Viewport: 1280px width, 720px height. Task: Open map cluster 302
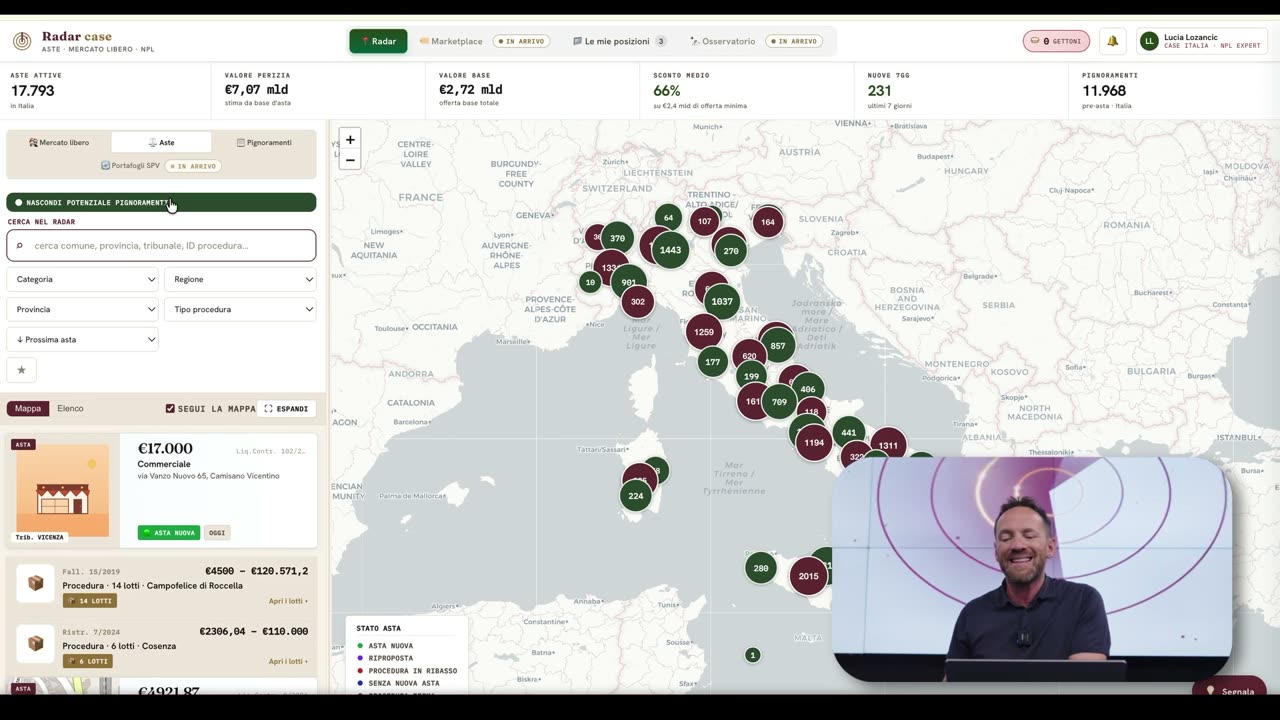(x=638, y=301)
